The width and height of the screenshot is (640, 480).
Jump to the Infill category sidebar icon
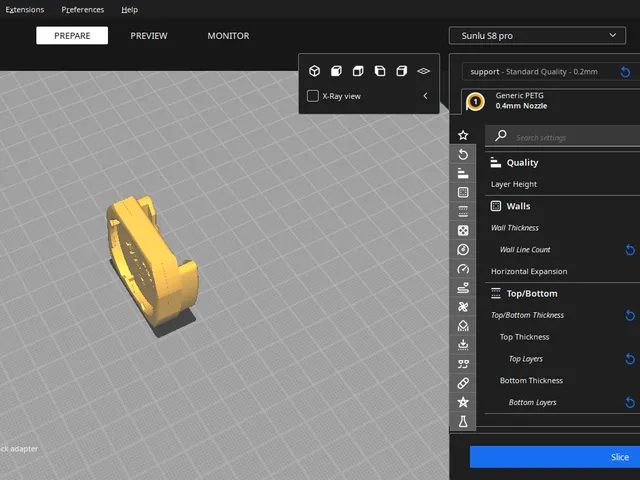click(x=463, y=231)
